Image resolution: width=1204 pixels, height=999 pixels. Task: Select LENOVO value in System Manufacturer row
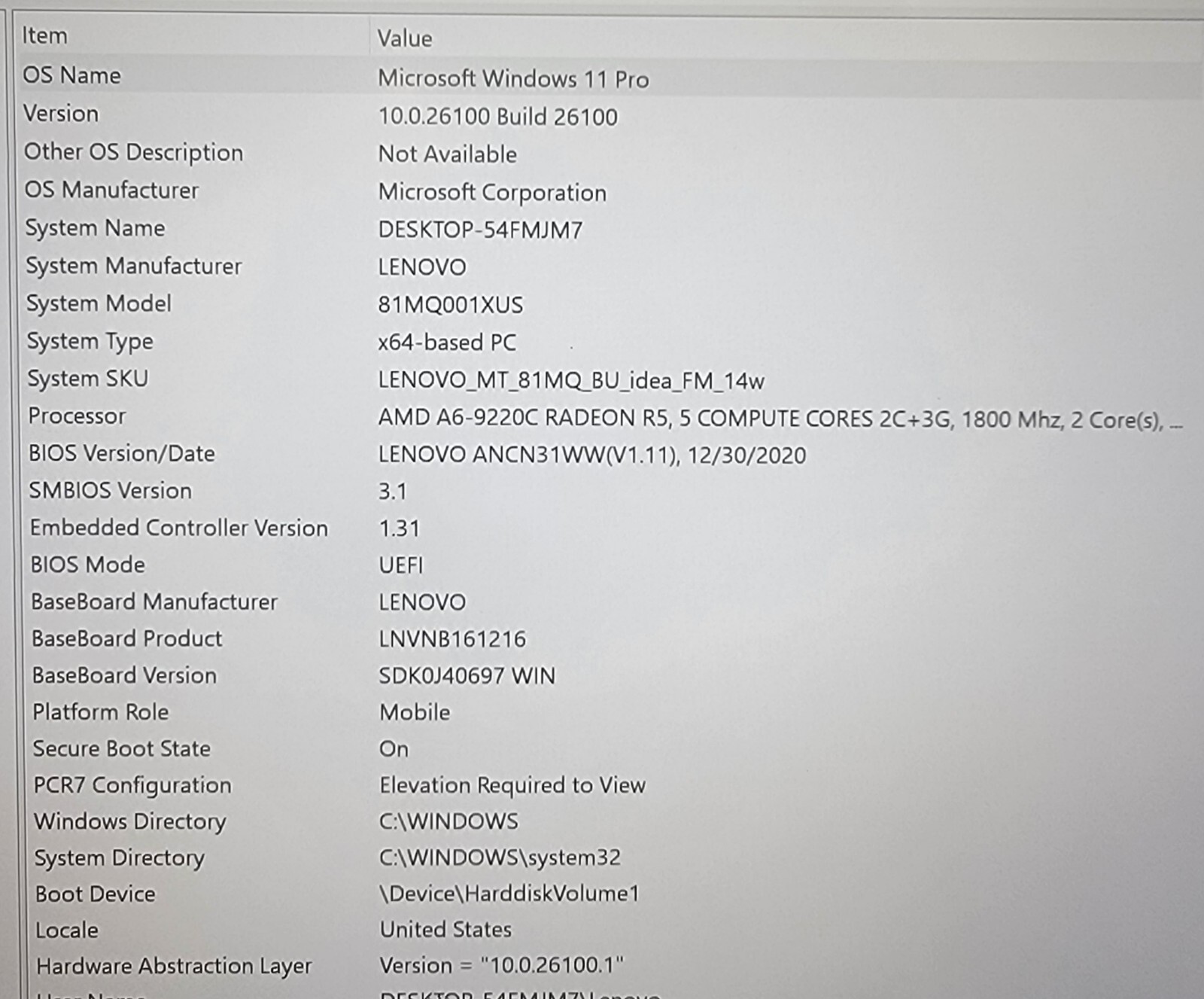[422, 267]
